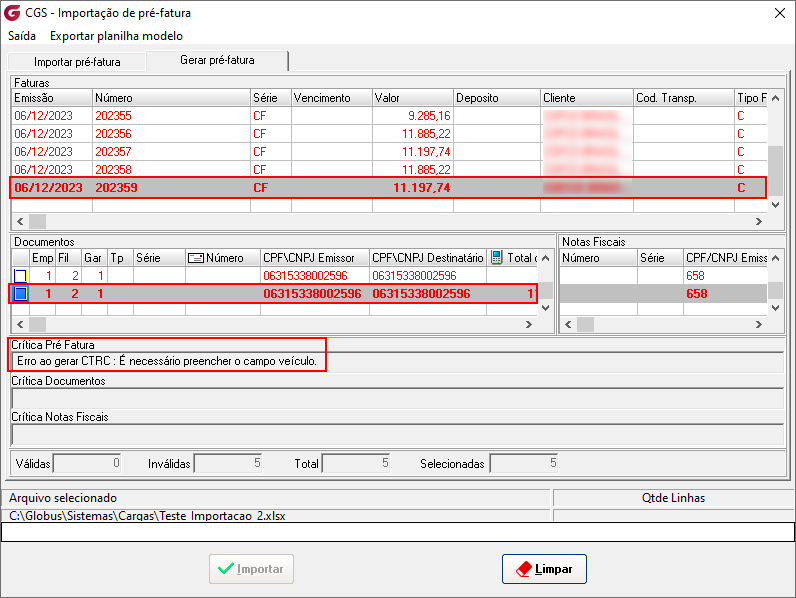Viewport: 796px width, 598px height.
Task: Click the Documentos horizontal scrollbar thumb
Action: pyautogui.click(x=38, y=324)
